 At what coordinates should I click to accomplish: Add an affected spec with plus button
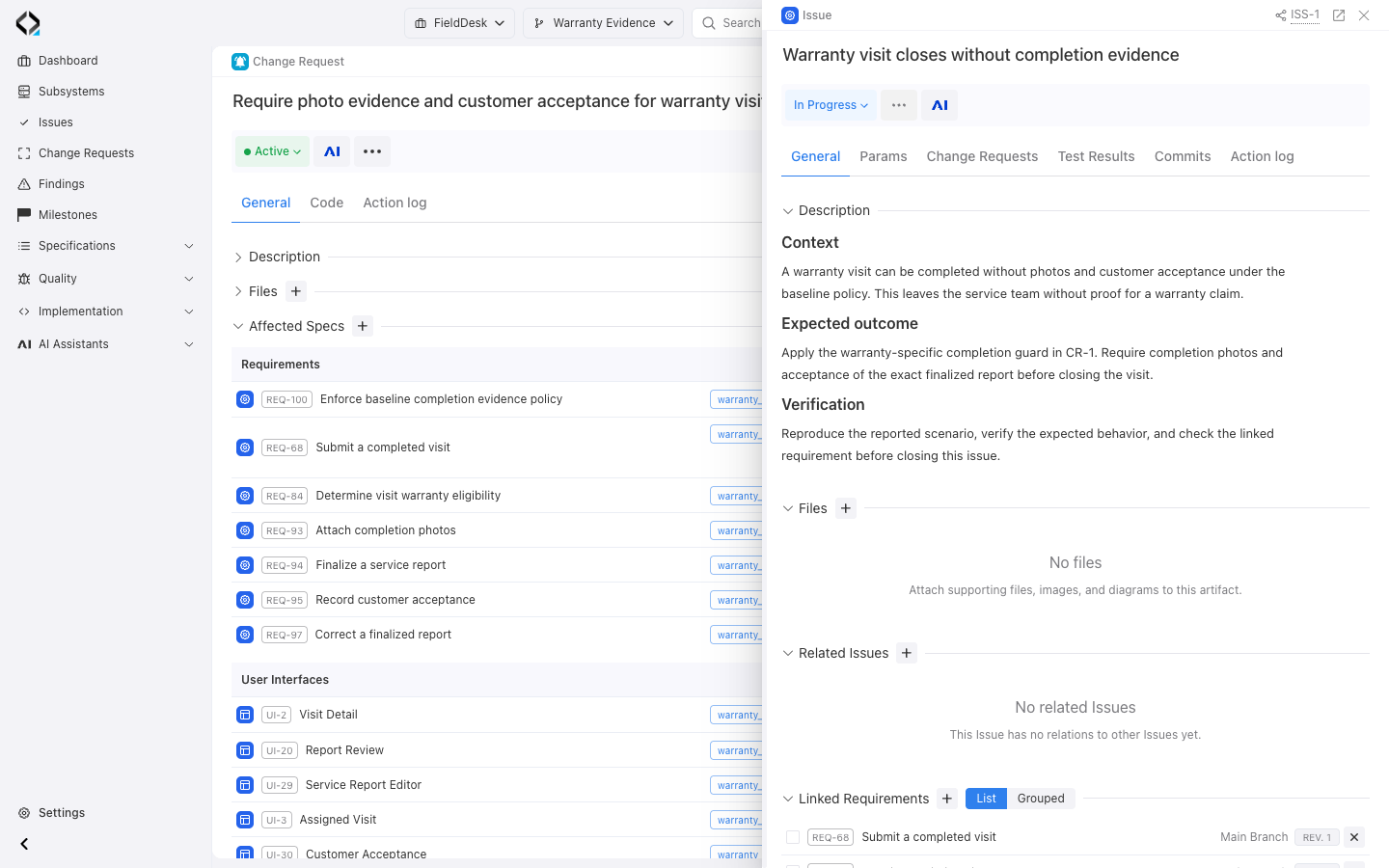point(363,326)
